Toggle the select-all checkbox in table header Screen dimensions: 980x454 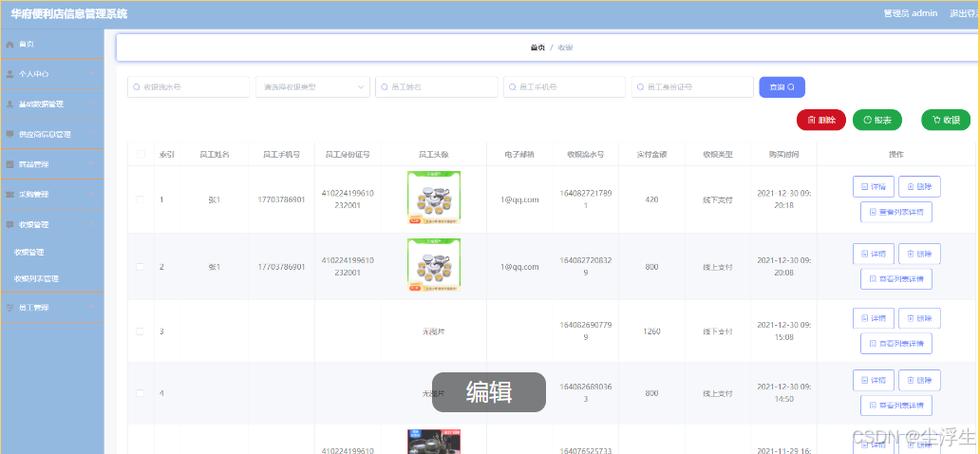click(x=140, y=154)
